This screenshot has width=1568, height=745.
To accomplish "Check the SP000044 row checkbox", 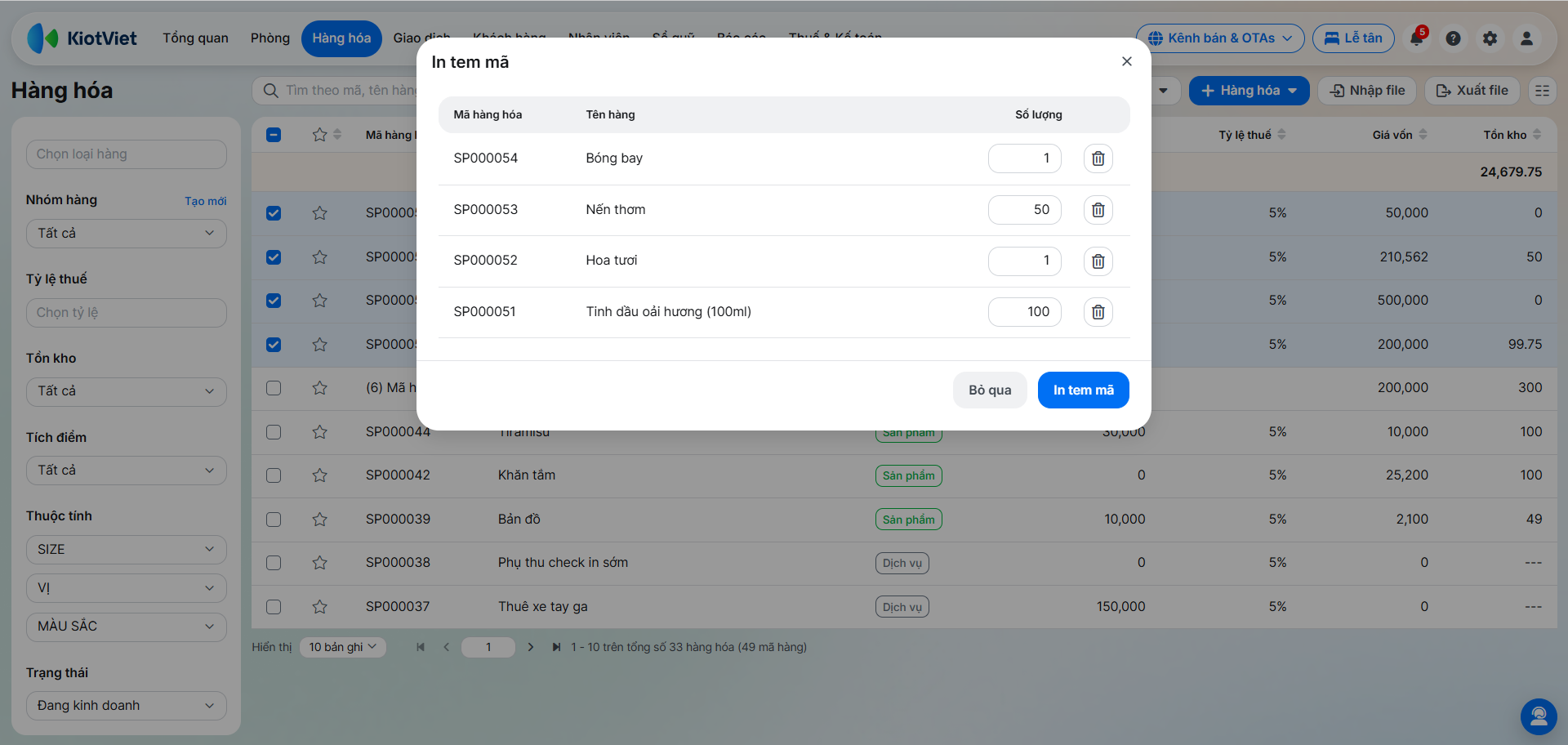I will (274, 432).
